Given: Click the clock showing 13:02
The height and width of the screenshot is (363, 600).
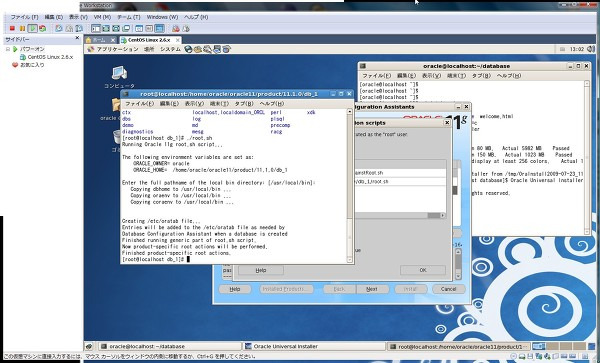Looking at the screenshot, I should pos(577,49).
